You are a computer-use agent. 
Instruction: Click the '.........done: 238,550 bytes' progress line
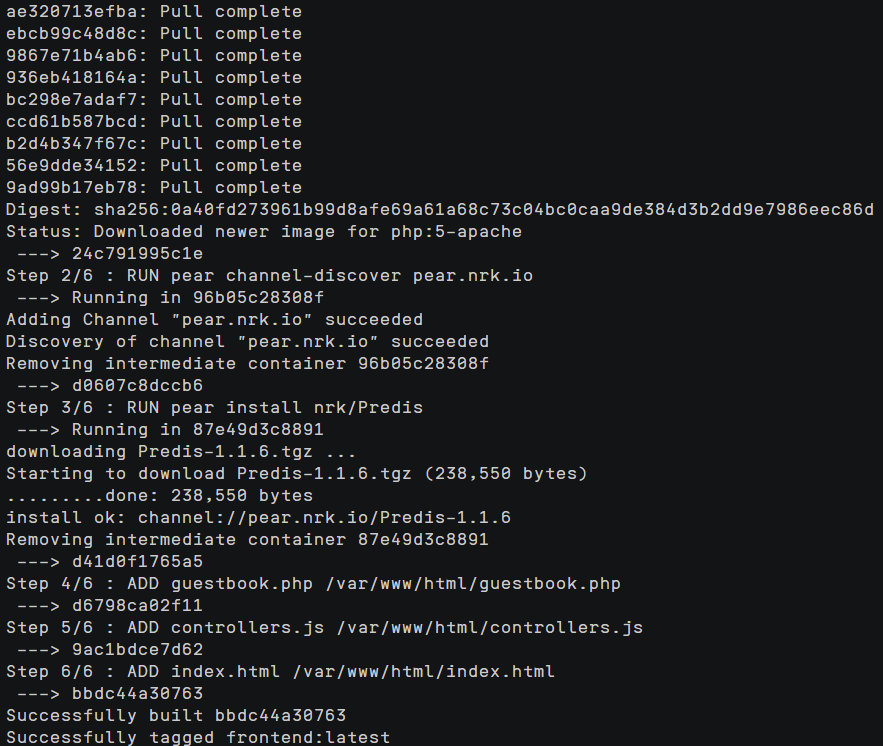(x=159, y=495)
